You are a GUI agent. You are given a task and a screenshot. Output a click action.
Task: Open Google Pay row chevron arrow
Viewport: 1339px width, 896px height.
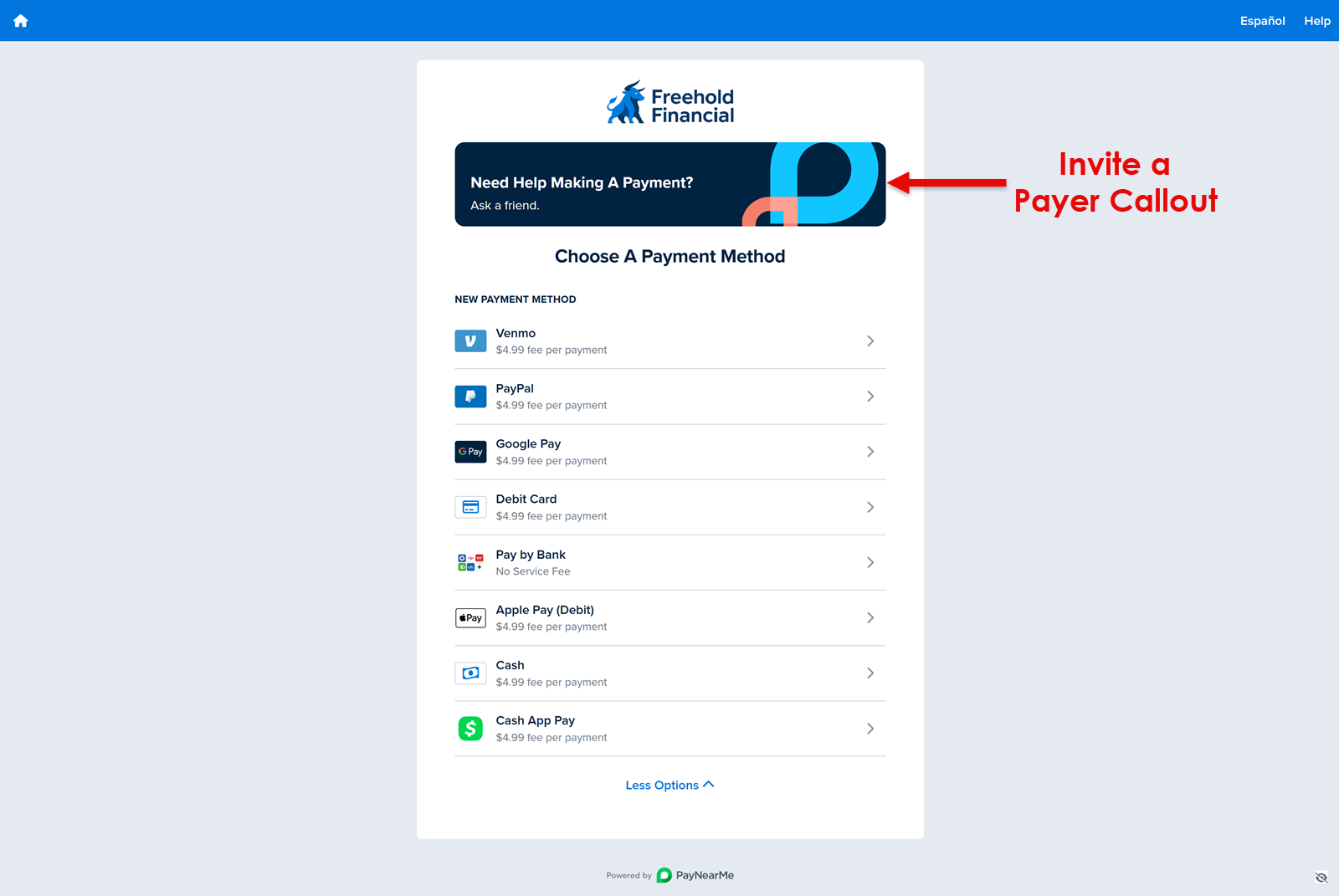click(x=870, y=452)
